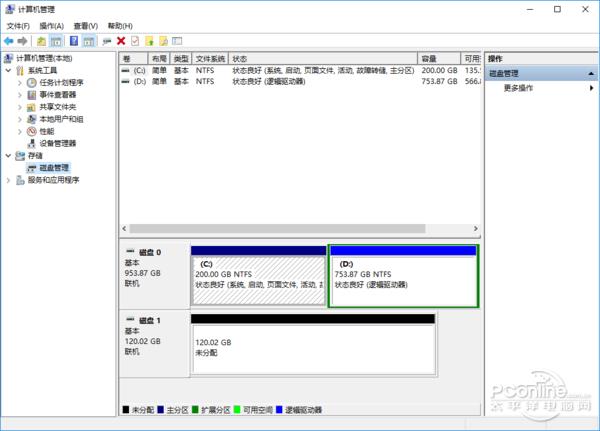600x431 pixels.
Task: Click the blue help toolbar icon
Action: click(x=74, y=41)
